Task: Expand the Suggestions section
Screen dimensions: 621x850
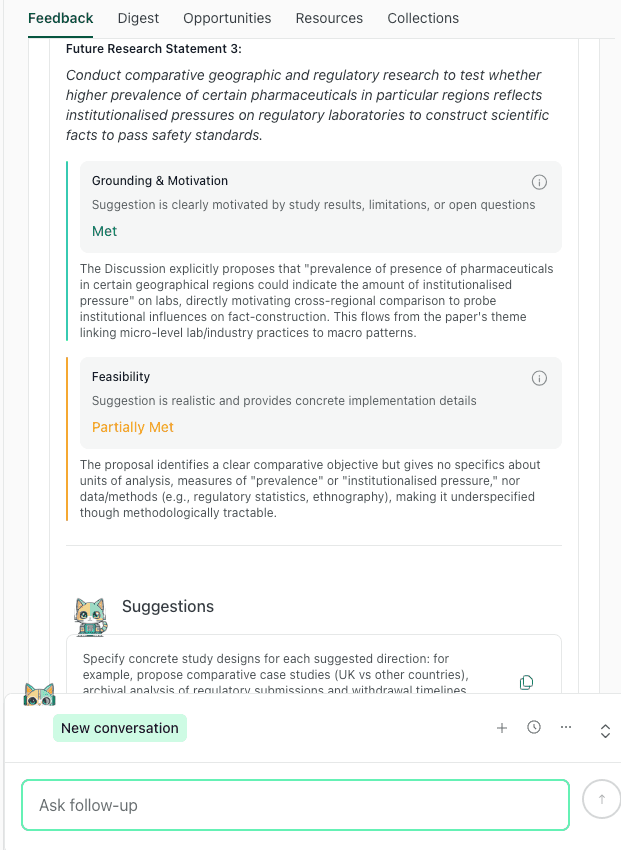Action: [170, 607]
